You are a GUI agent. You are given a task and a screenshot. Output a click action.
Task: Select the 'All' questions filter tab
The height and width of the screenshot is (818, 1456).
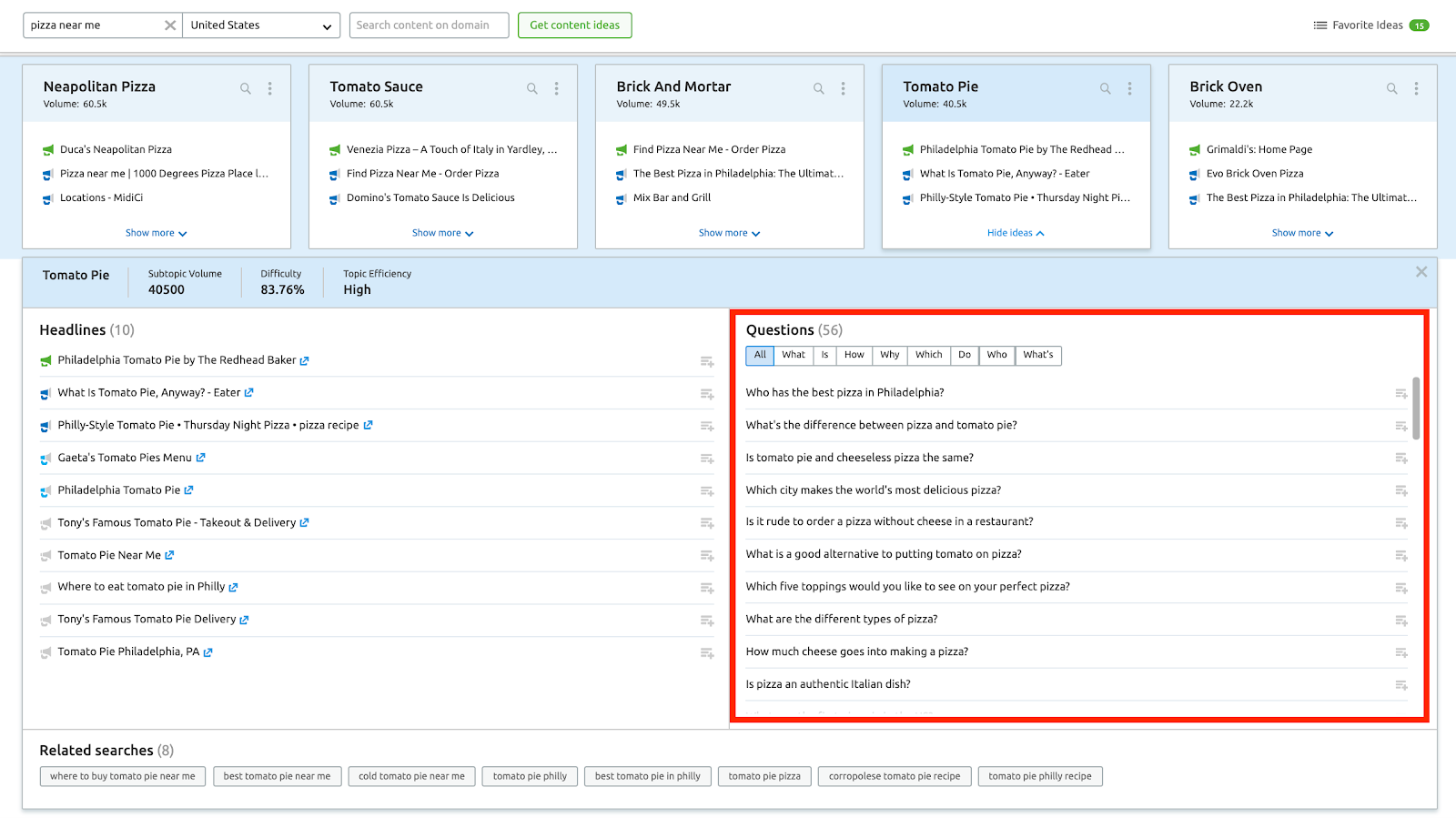pyautogui.click(x=760, y=355)
